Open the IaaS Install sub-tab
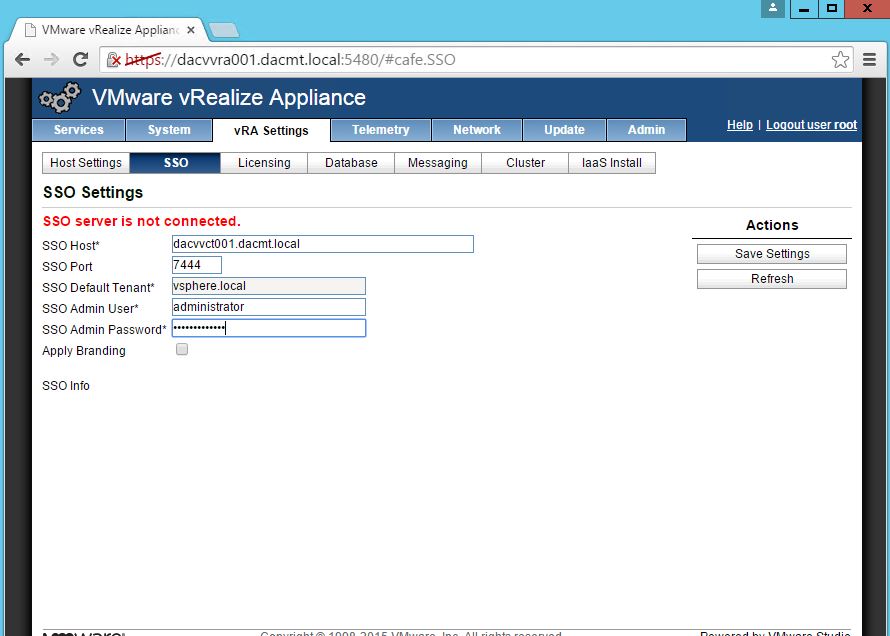 pos(612,163)
